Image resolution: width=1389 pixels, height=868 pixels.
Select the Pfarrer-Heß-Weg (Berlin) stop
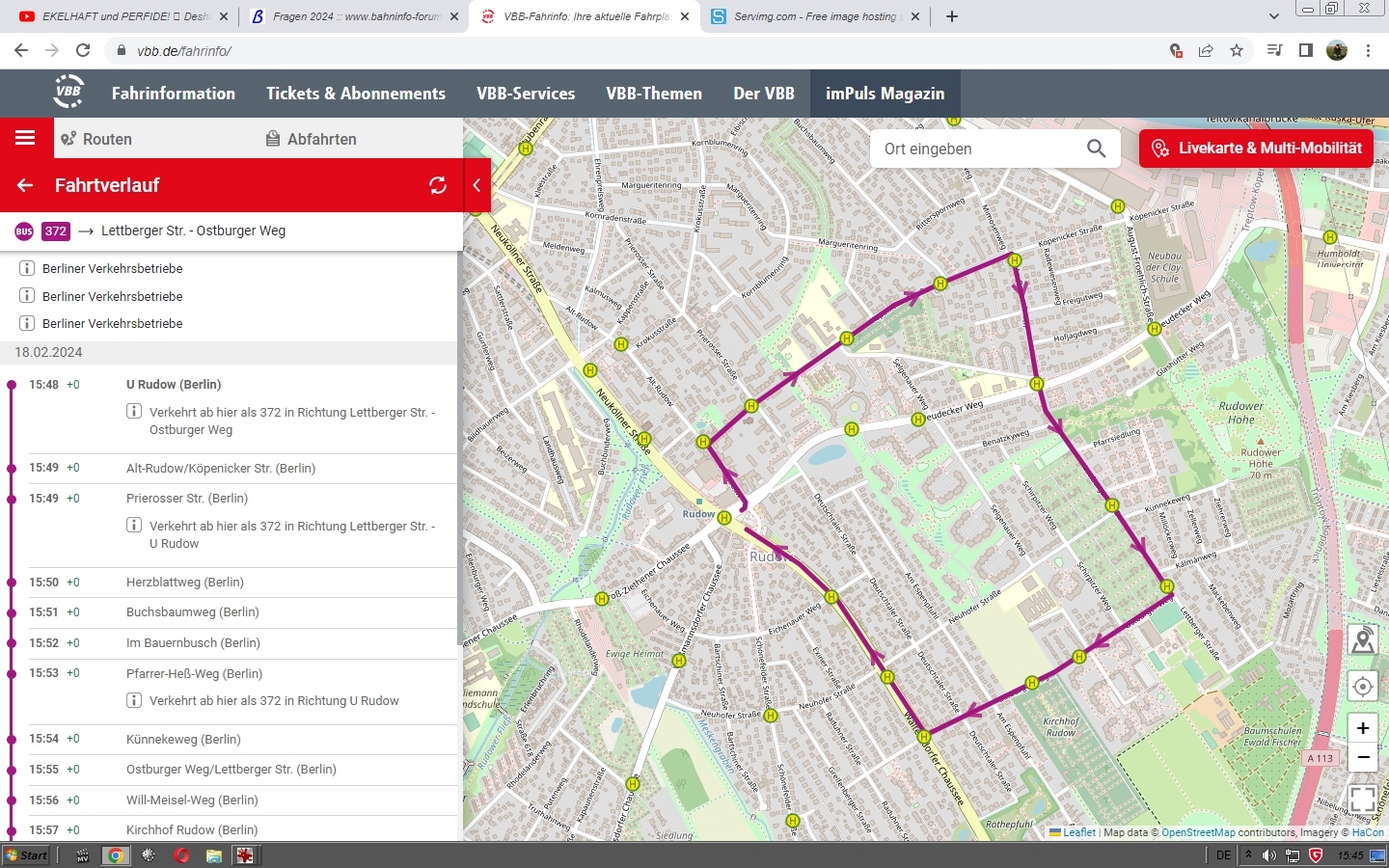click(194, 673)
